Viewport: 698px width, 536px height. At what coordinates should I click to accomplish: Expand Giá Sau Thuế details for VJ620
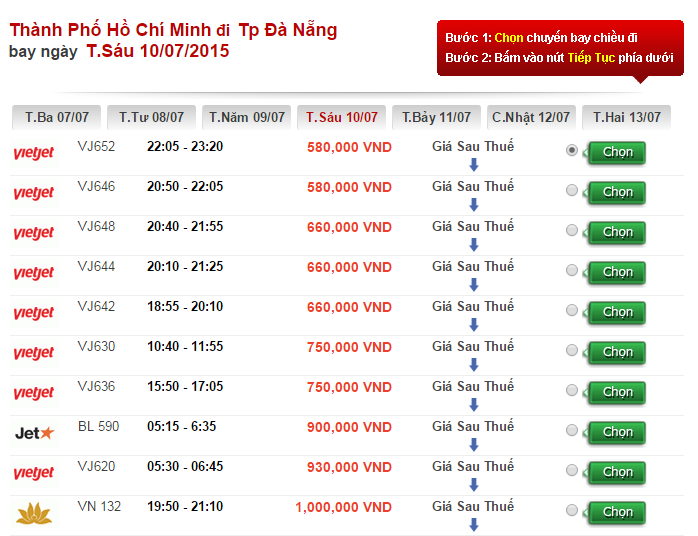(473, 467)
